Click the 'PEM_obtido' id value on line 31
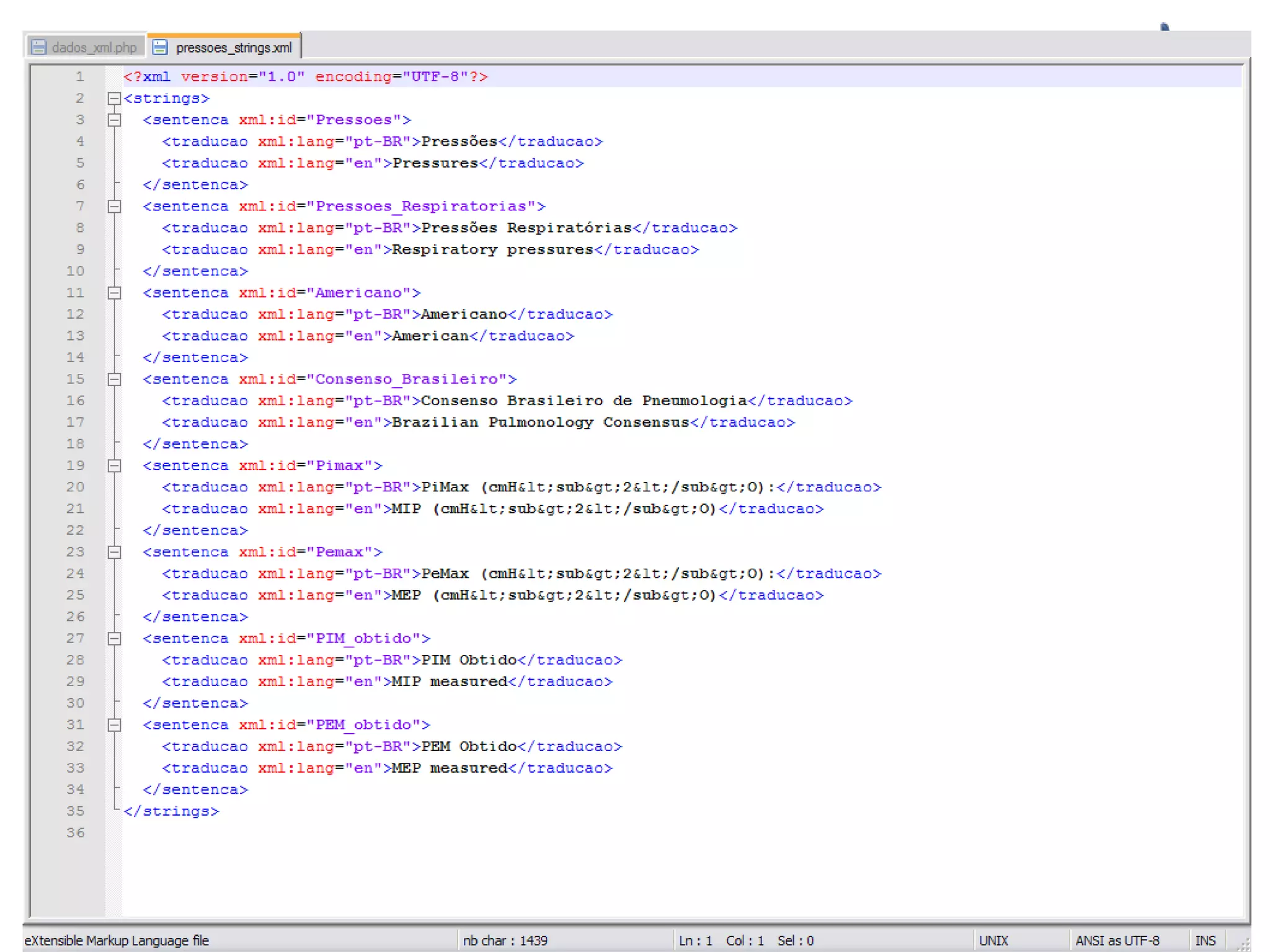This screenshot has height=952, width=1270. coord(363,725)
